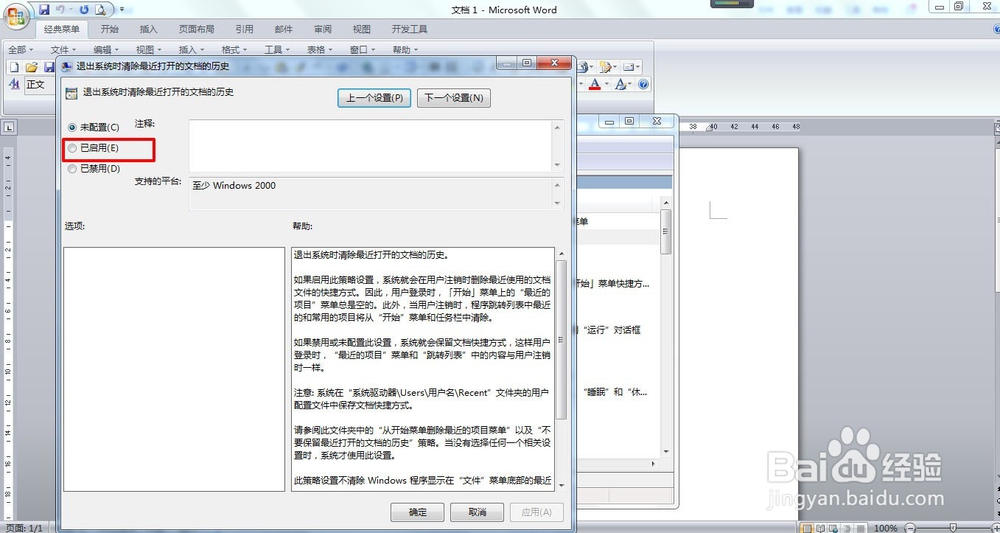Switch to Full Screen Reading view
Image resolution: width=1000 pixels, height=533 pixels.
(x=819, y=528)
